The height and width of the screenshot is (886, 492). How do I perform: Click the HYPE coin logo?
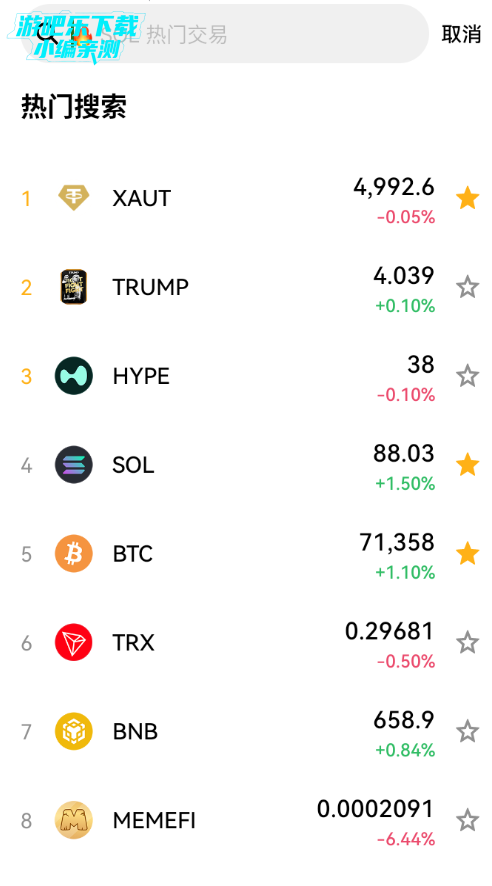[74, 376]
